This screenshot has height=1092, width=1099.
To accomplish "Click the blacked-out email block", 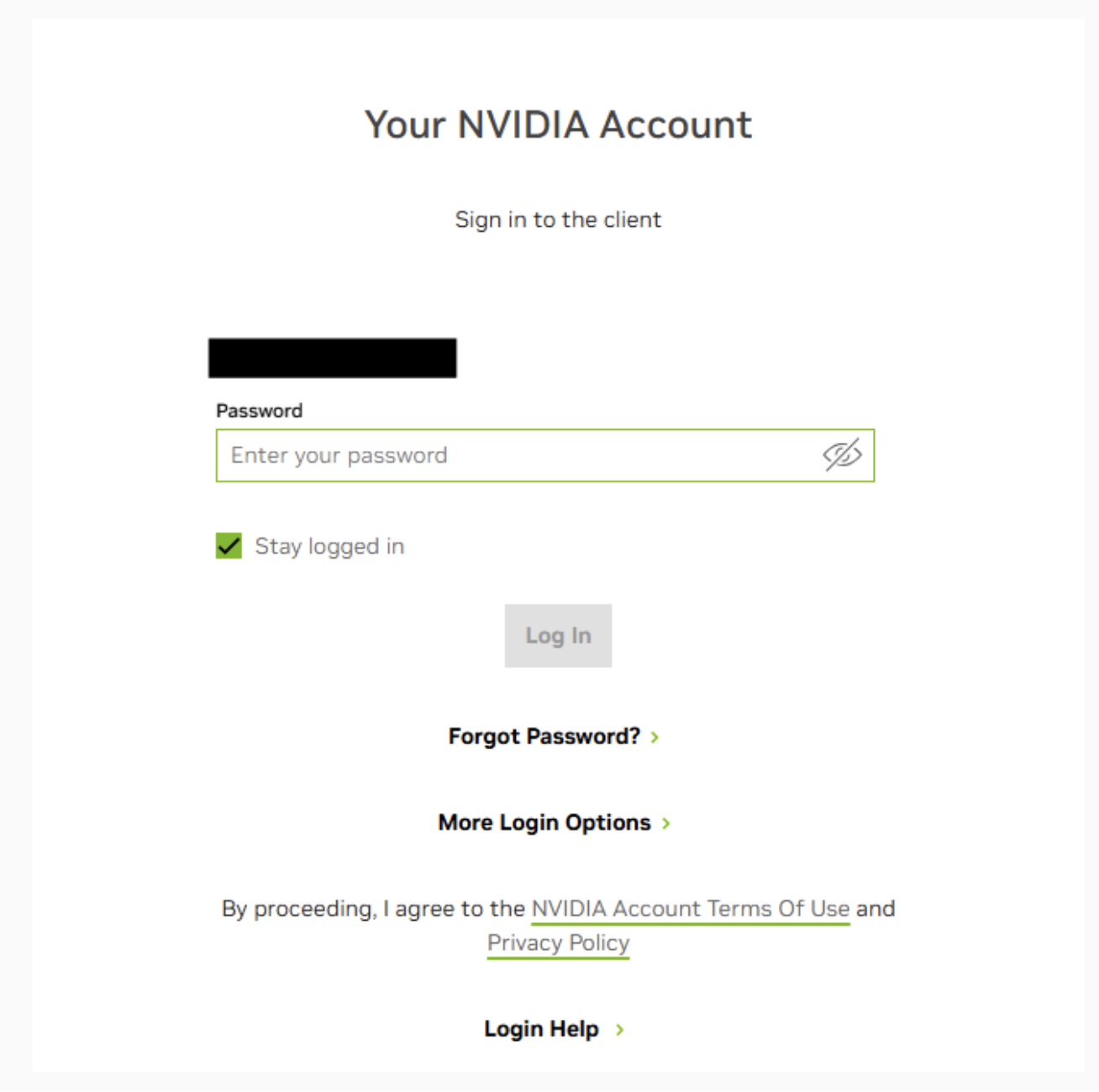I will click(332, 358).
